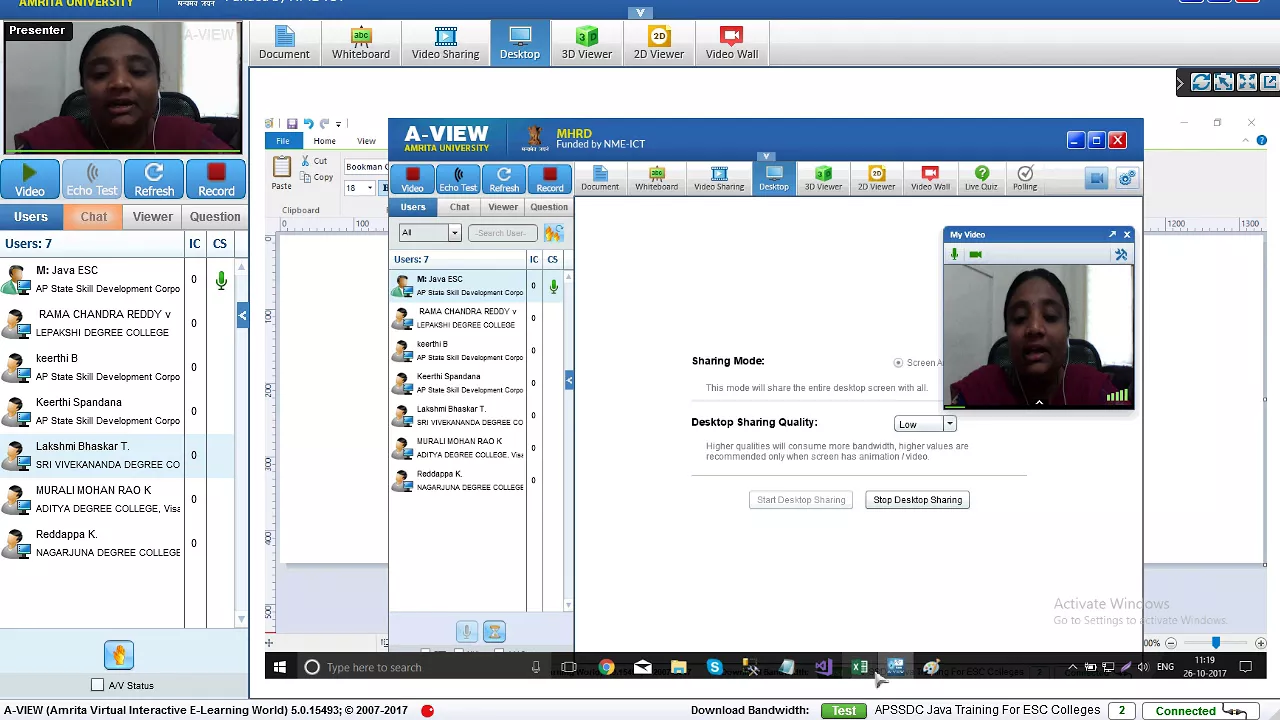Switch to Viewer tab in outer A-VIEW panel
This screenshot has height=720, width=1280.
[x=153, y=217]
